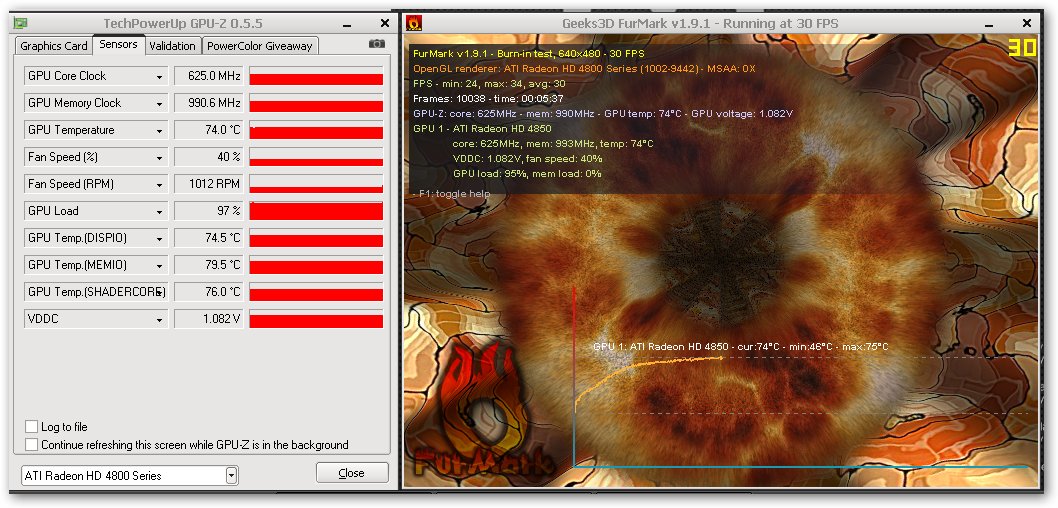This screenshot has height=508, width=1058.
Task: Click the yellow FPS counter in FurMark
Action: pos(1021,48)
